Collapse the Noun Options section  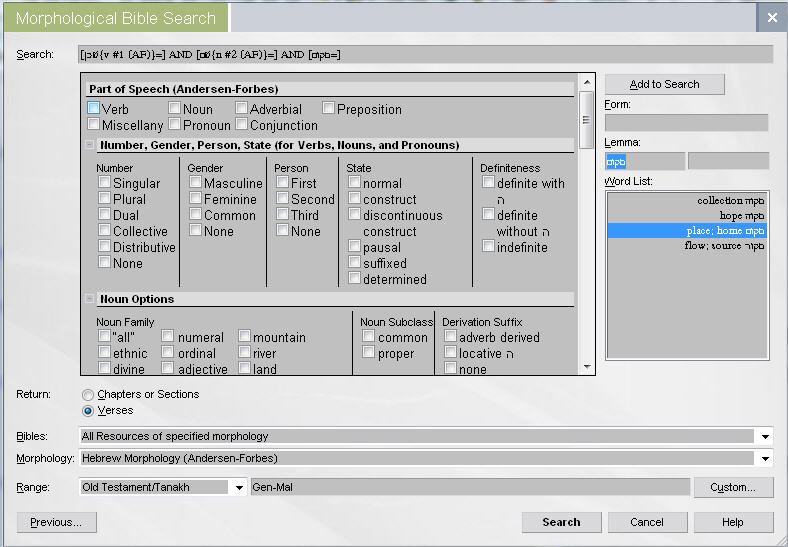coord(89,299)
